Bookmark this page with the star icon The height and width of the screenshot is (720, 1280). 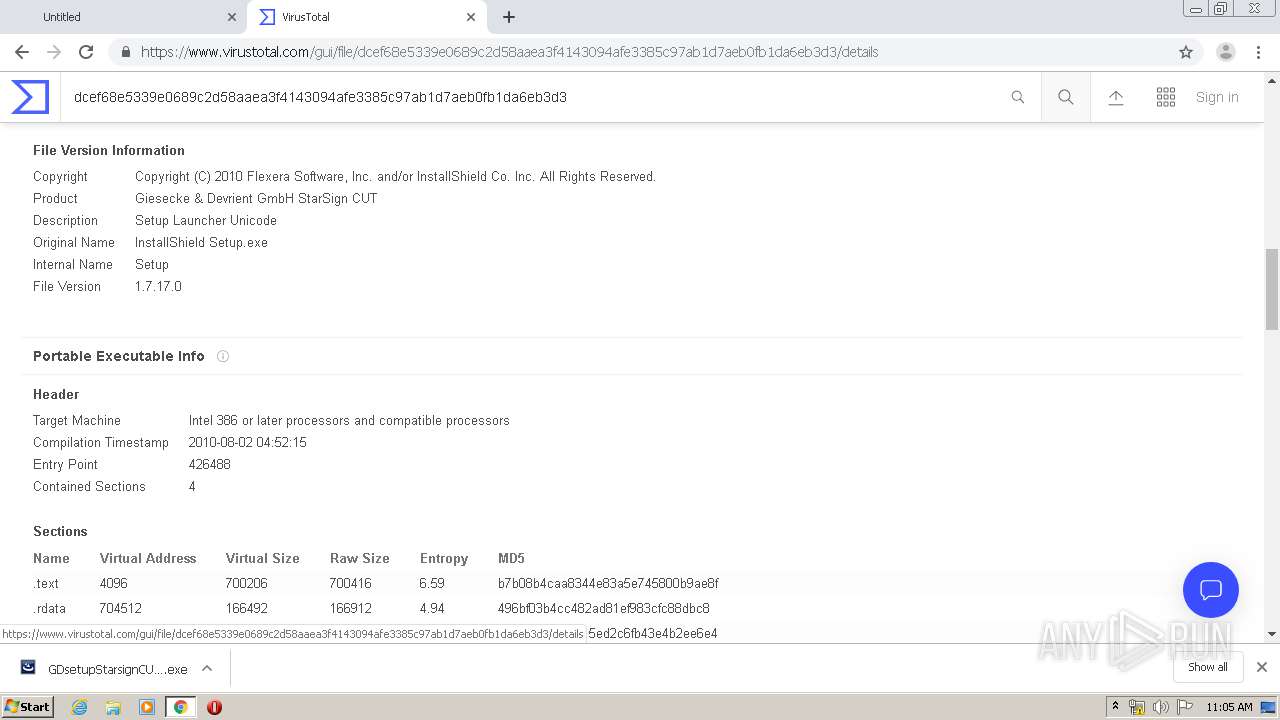click(1186, 52)
